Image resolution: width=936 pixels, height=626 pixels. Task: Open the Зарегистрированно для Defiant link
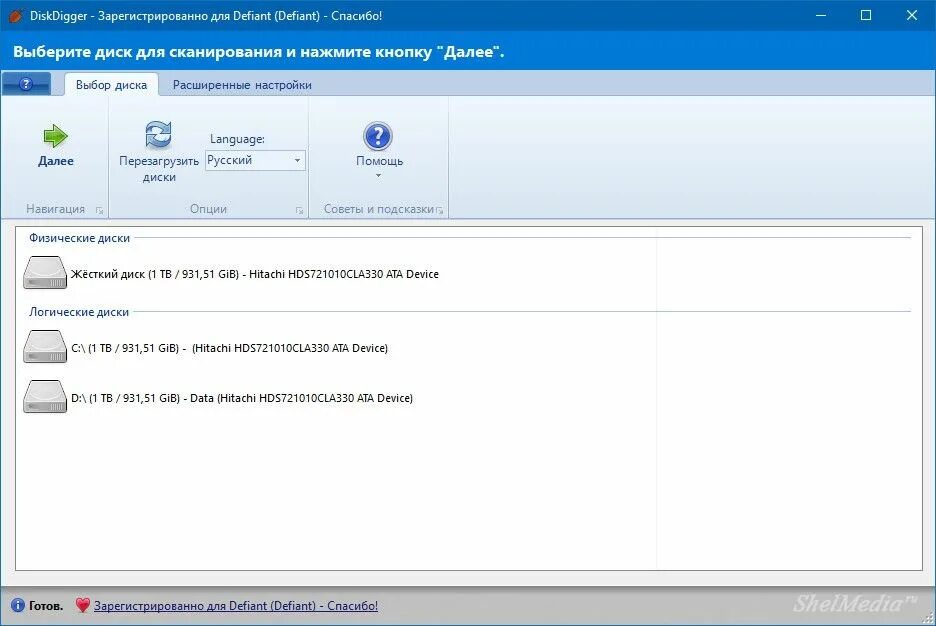pos(236,606)
